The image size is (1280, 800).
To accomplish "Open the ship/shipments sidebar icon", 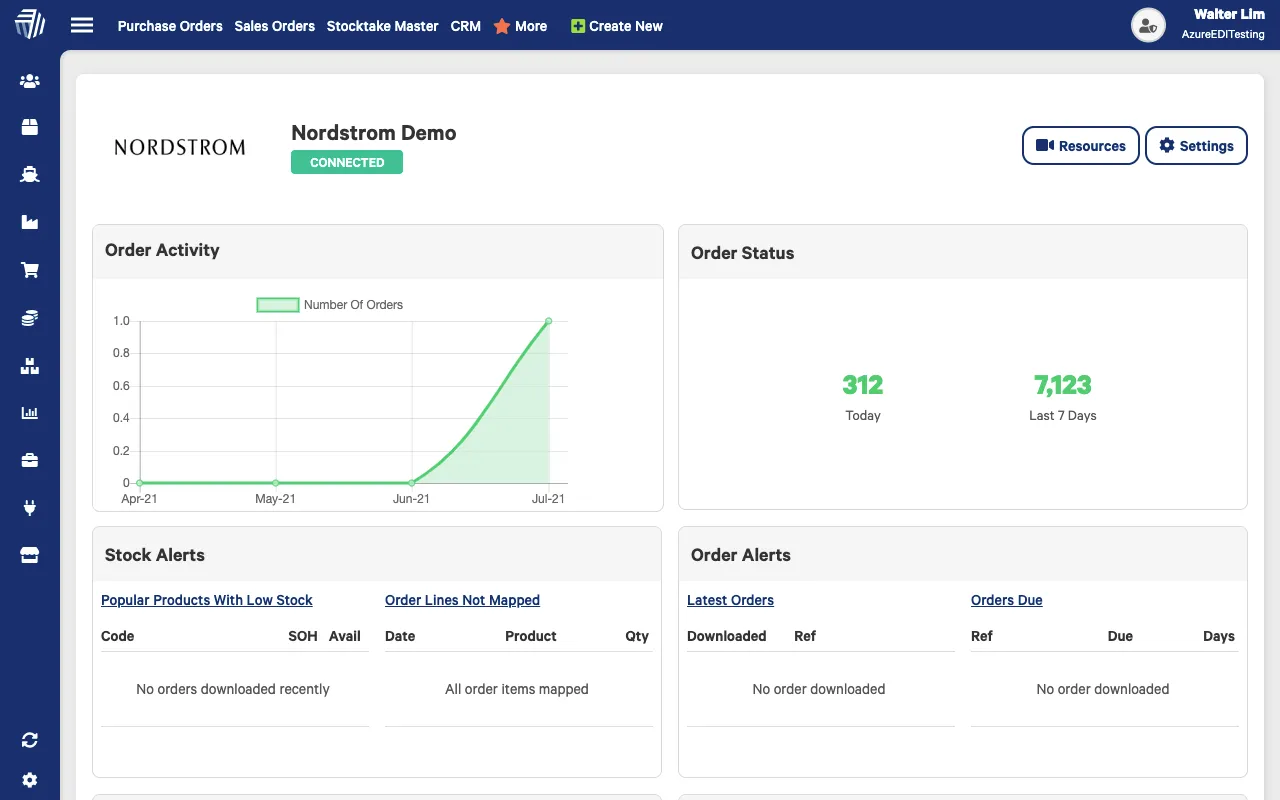I will point(30,174).
